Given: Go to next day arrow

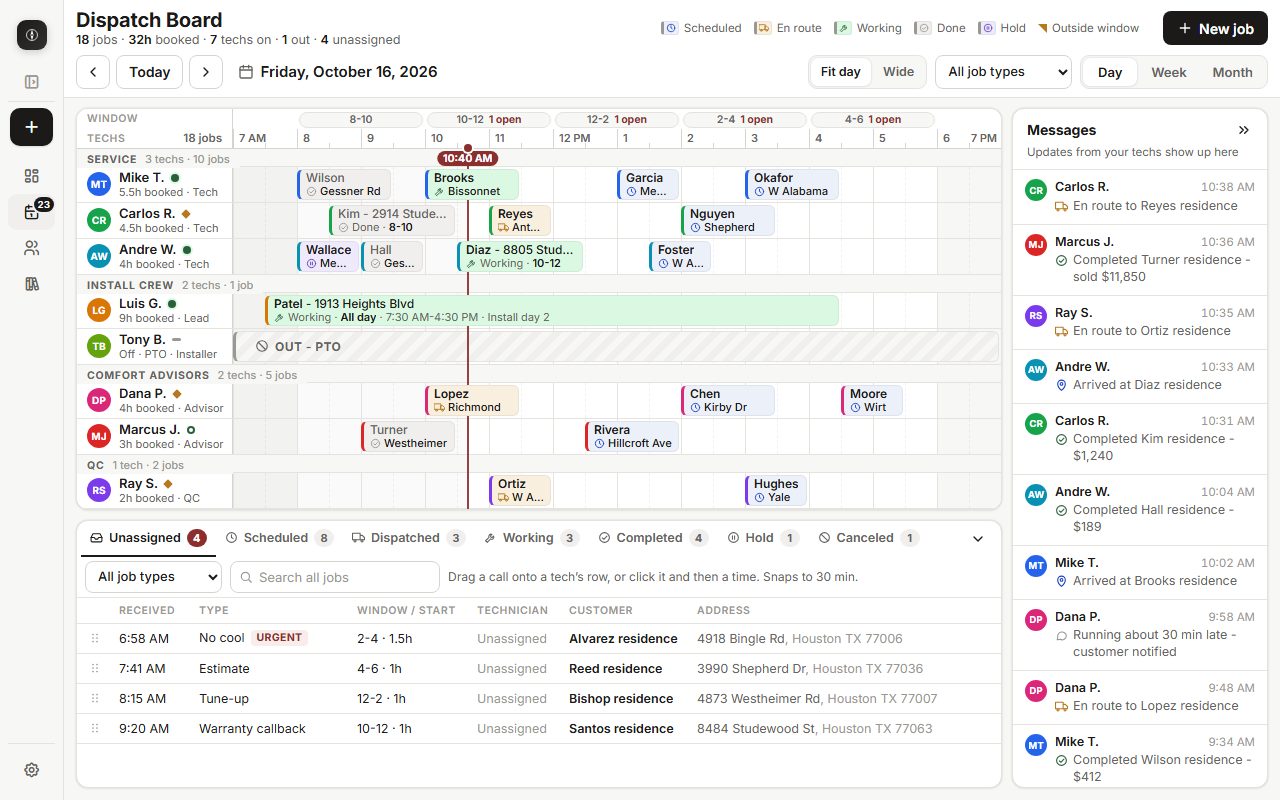Looking at the screenshot, I should pos(206,72).
